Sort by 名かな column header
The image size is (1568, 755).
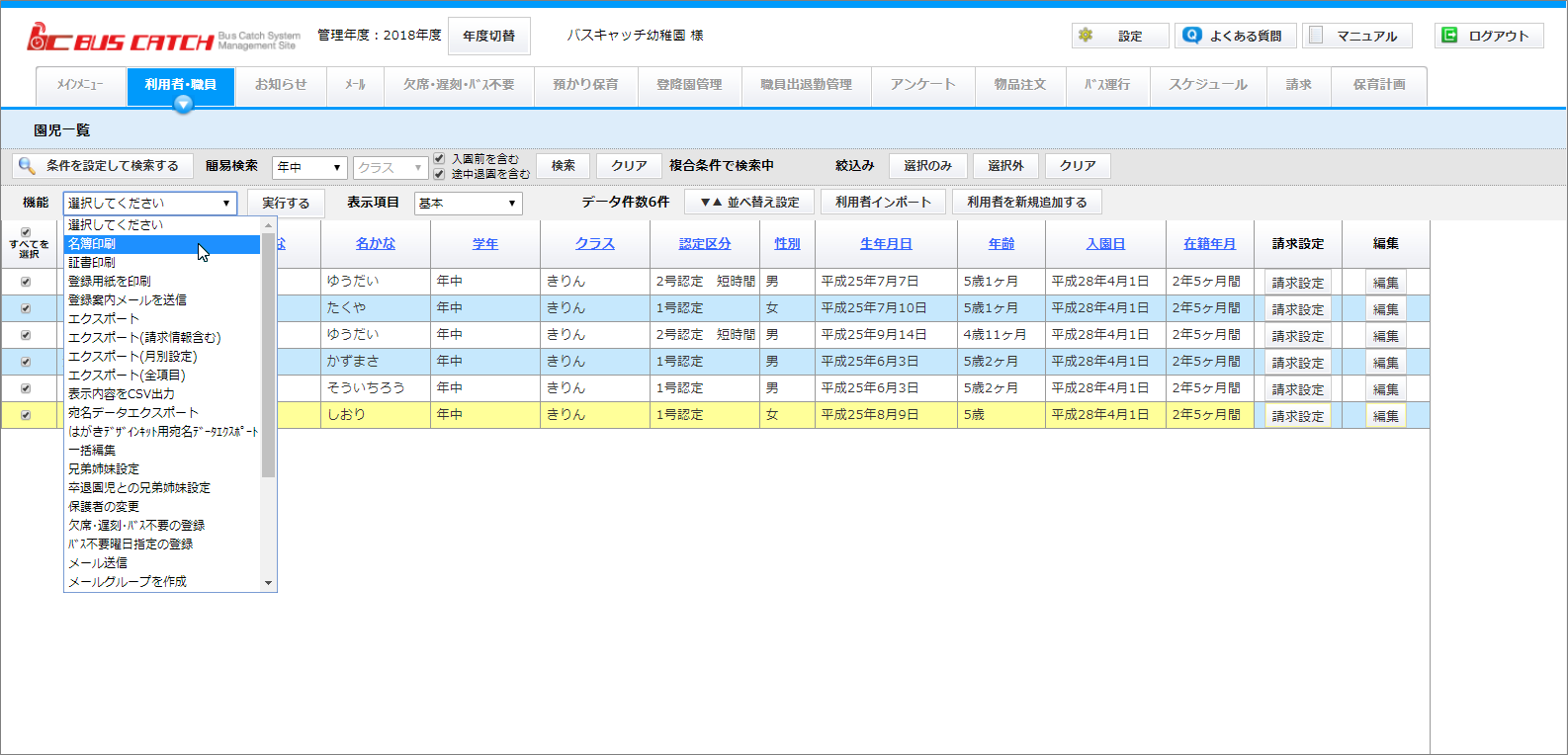376,243
